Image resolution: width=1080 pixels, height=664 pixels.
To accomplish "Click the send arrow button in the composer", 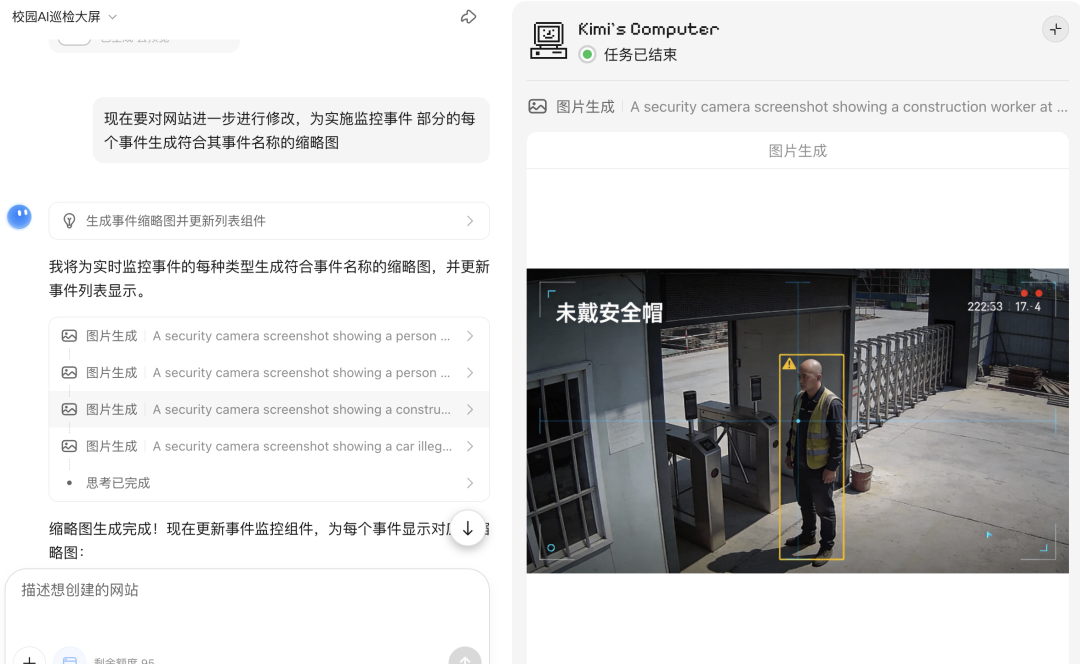I will pyautogui.click(x=464, y=657).
